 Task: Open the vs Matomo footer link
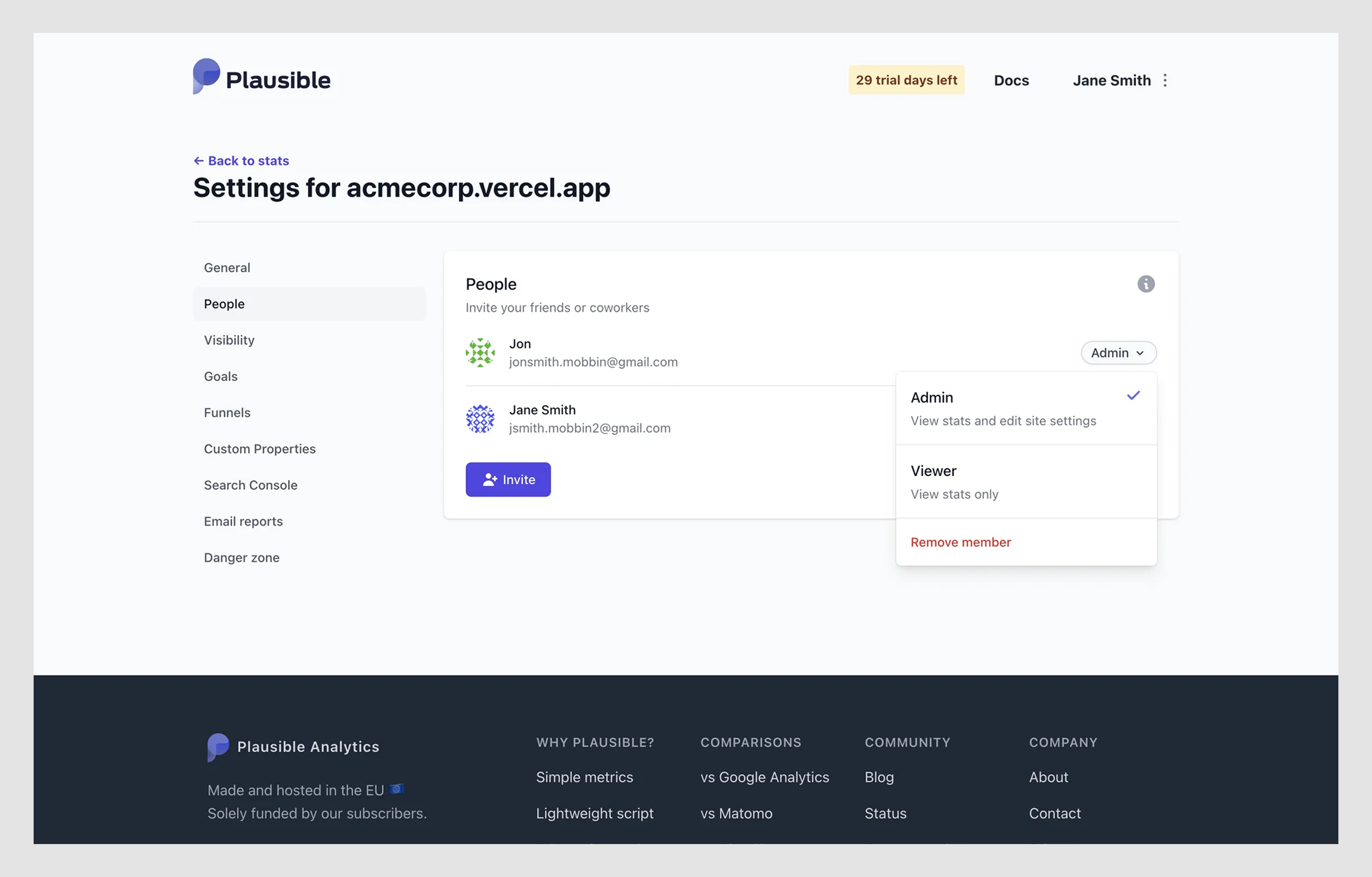736,814
